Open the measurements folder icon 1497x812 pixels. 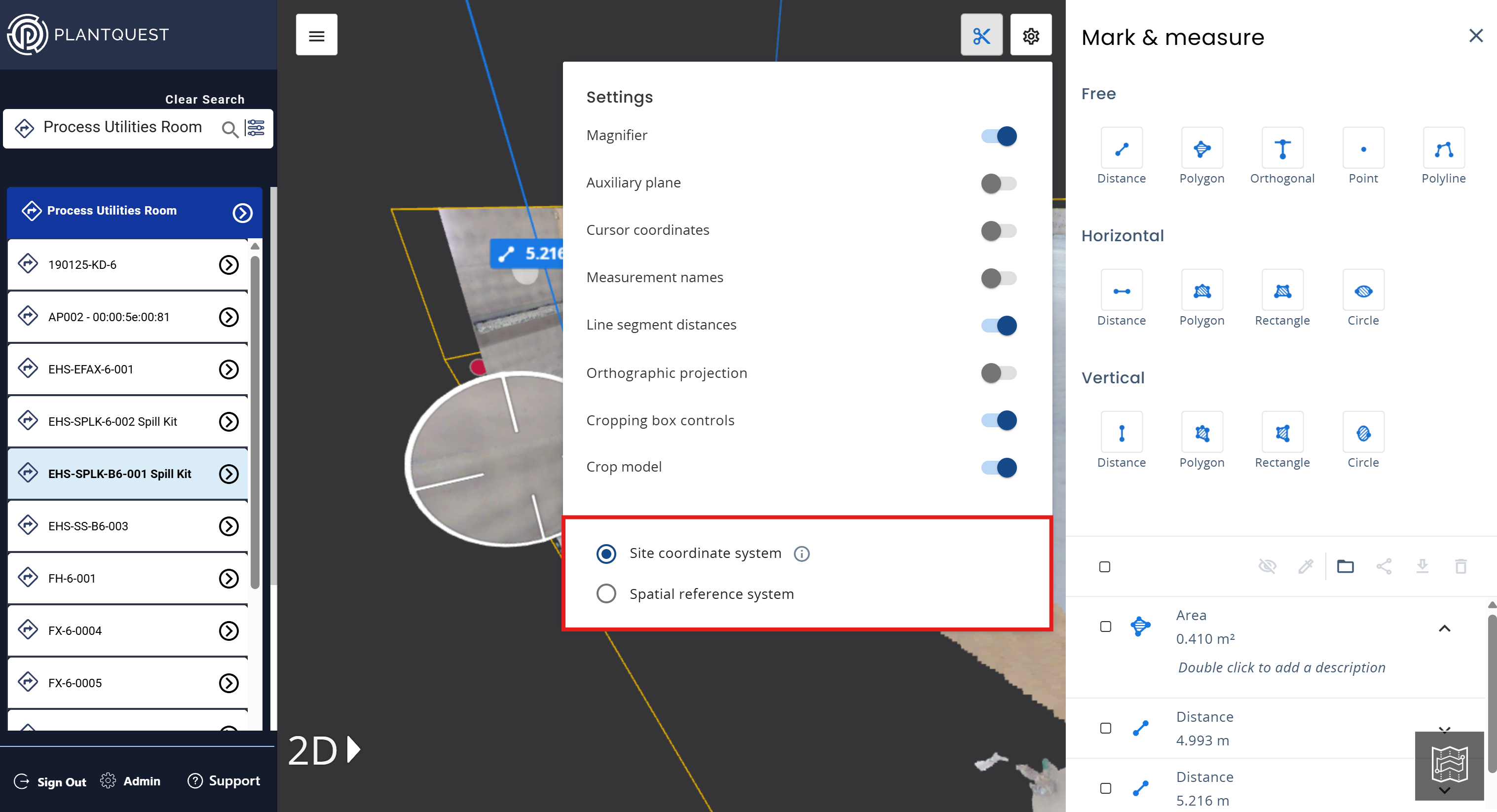[x=1345, y=566]
